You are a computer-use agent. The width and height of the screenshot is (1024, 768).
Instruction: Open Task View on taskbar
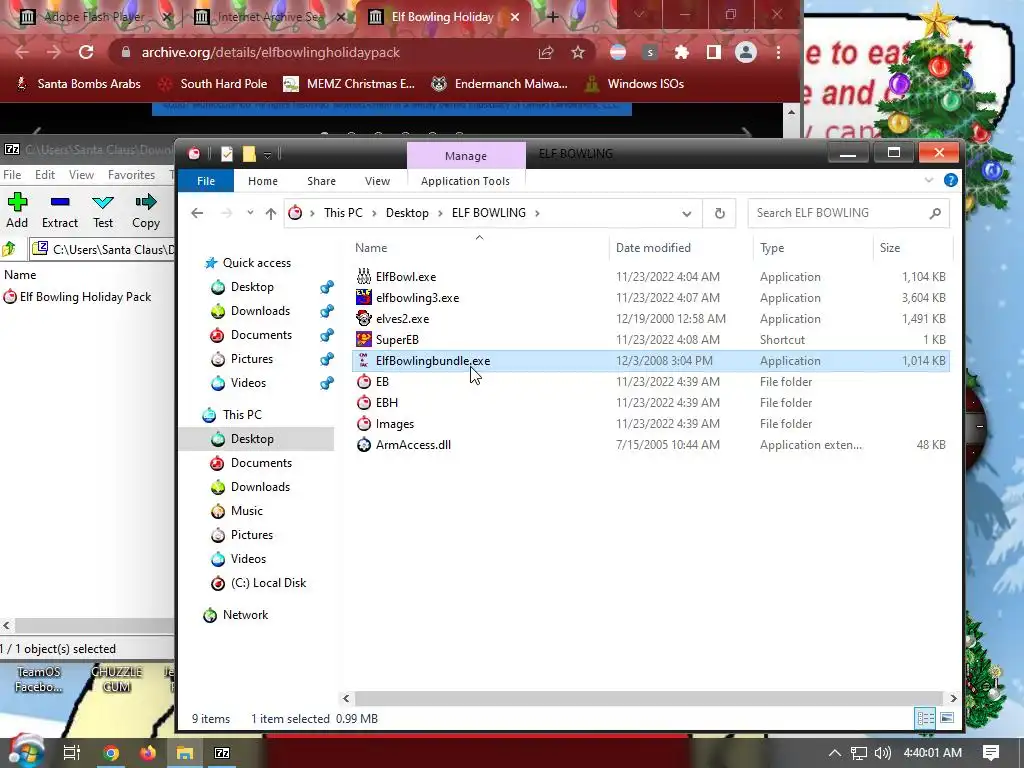[72, 753]
